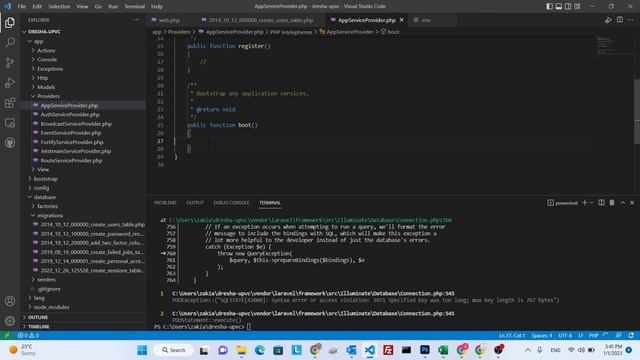This screenshot has height=360, width=640.
Task: Collapse the Providers folder
Action: coord(47,96)
